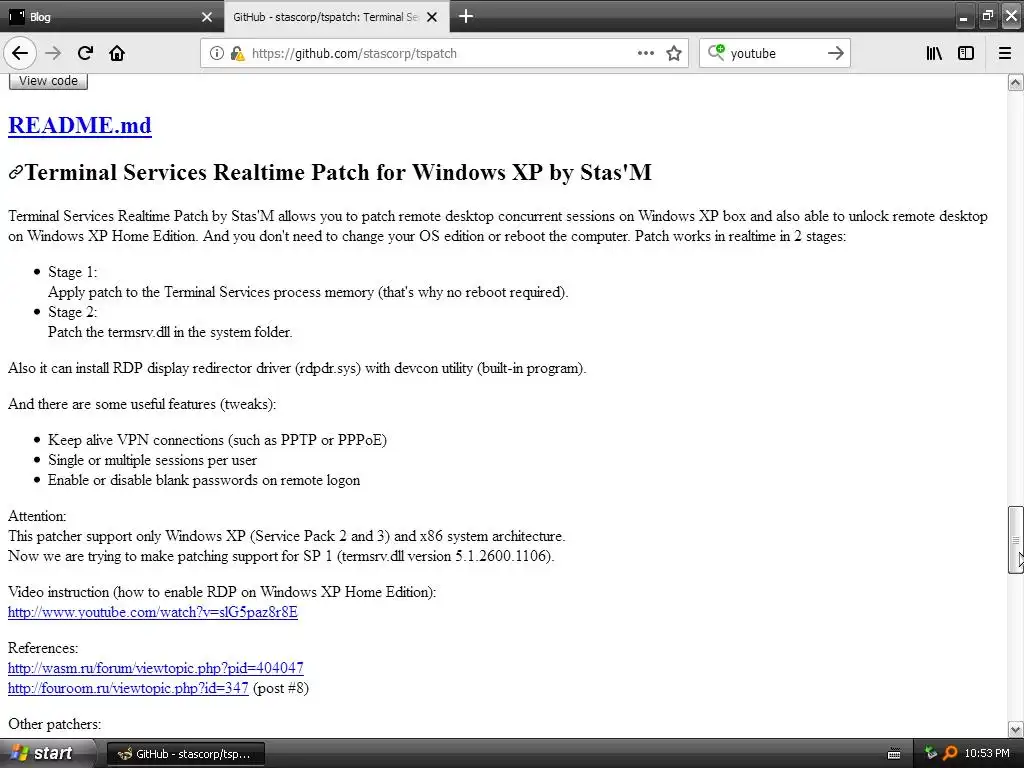Open the wasm.ru forum reference link
The width and height of the screenshot is (1024, 768).
point(155,668)
